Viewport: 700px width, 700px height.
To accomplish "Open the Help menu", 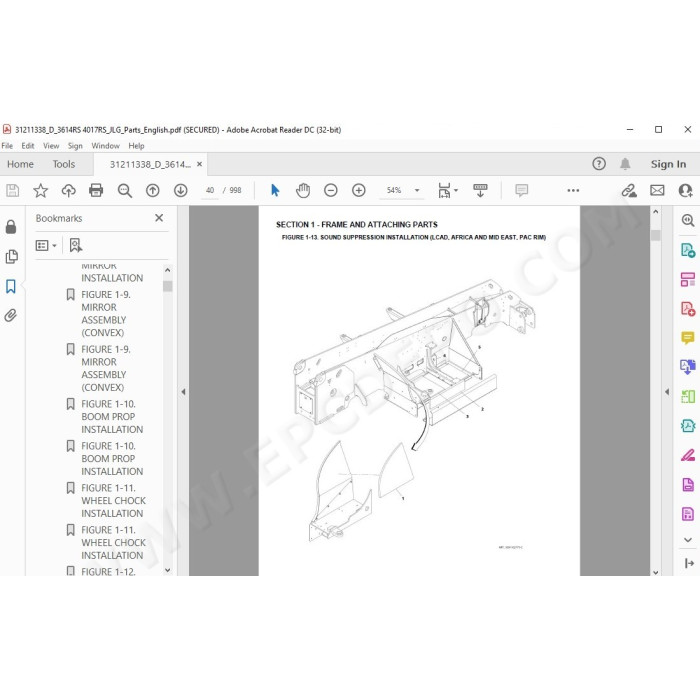I will pos(136,146).
